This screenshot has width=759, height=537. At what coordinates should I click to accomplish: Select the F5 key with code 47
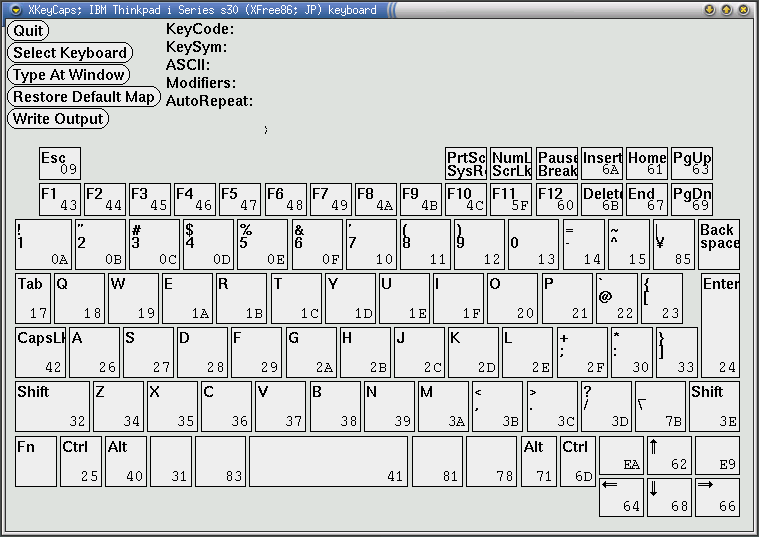(240, 199)
